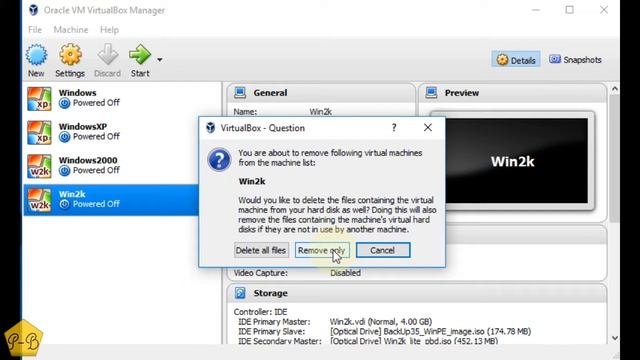Expand the Start button dropdown arrow
Image resolution: width=640 pixels, height=360 pixels.
tap(160, 60)
